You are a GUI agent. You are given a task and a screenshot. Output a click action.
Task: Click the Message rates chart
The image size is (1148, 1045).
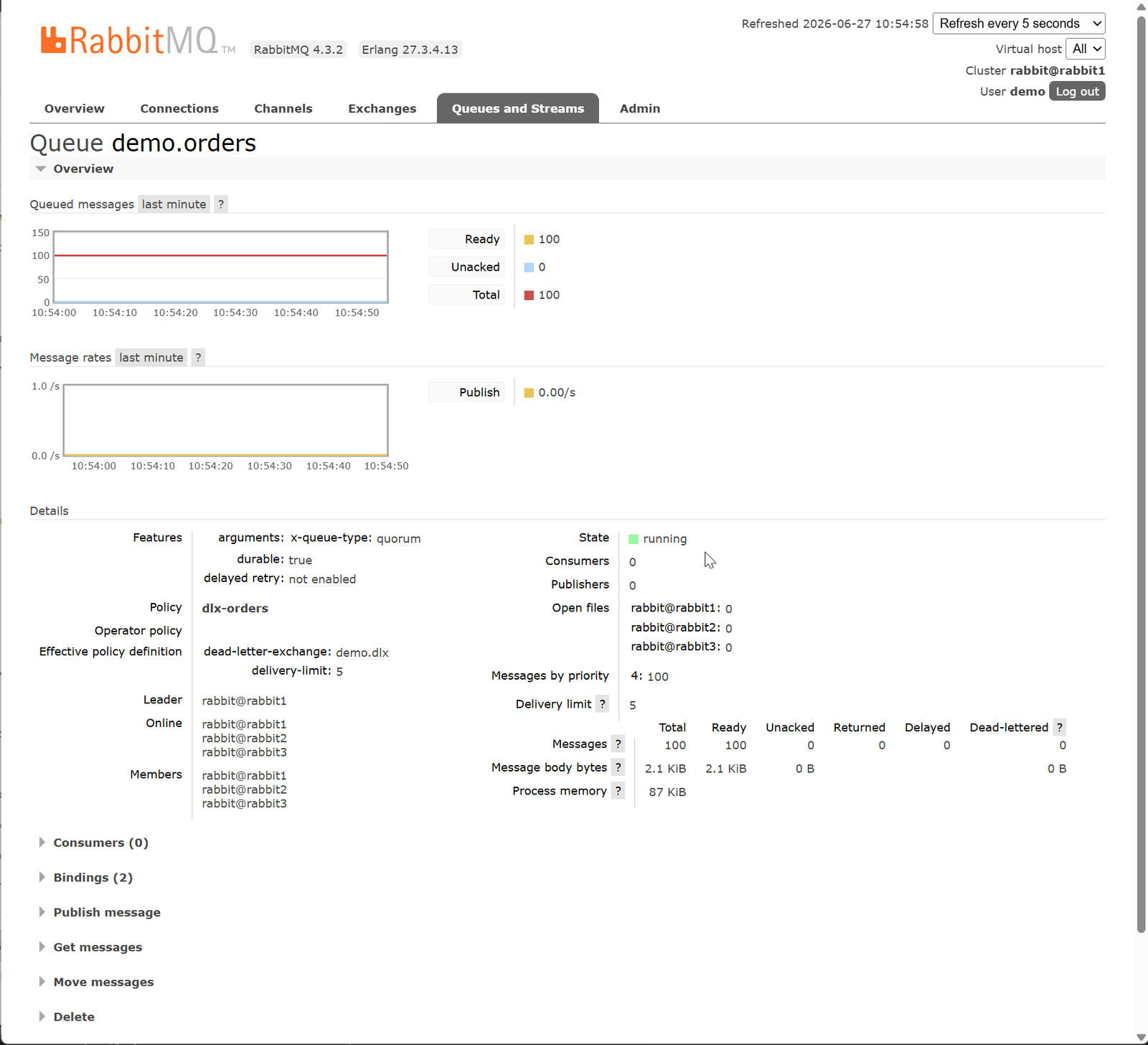226,421
